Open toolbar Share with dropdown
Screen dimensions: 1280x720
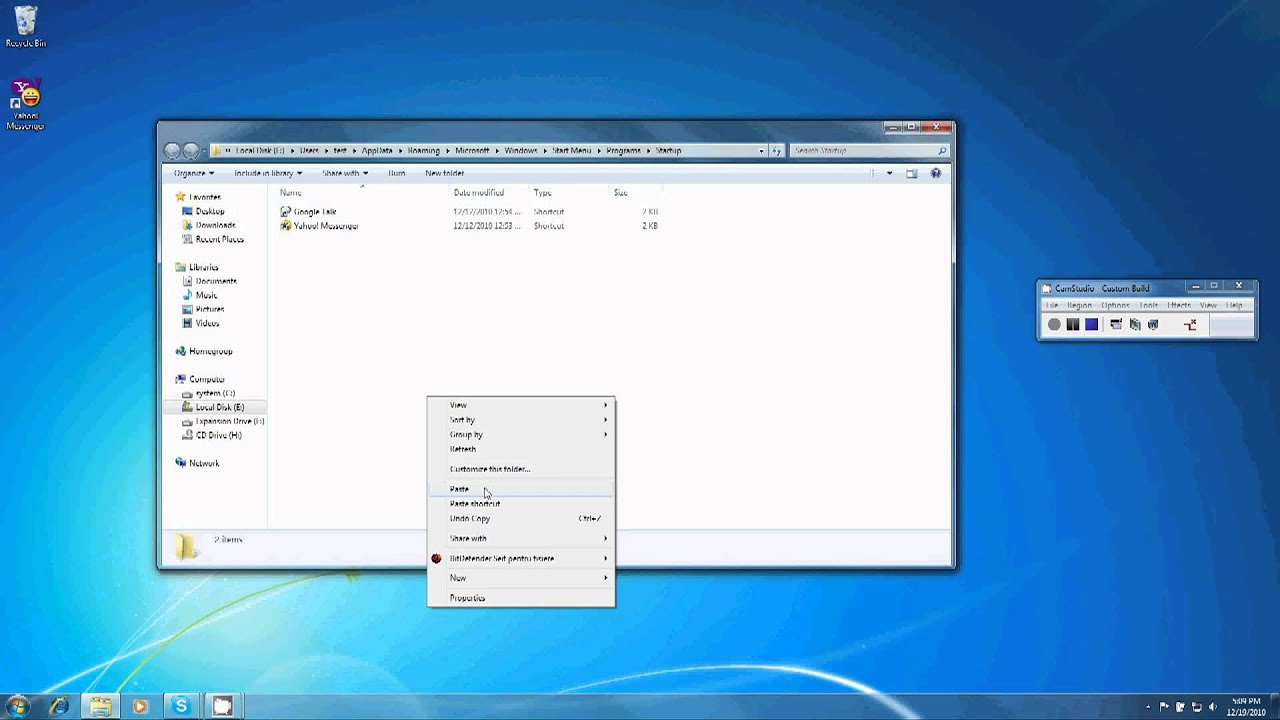[345, 173]
